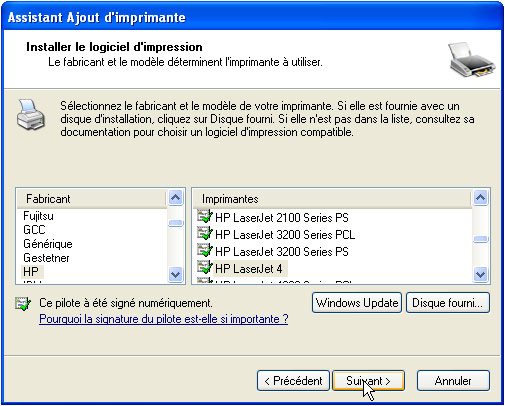This screenshot has width=505, height=406.
Task: Select Fujitsu in the manufacturer list
Action: (x=38, y=216)
